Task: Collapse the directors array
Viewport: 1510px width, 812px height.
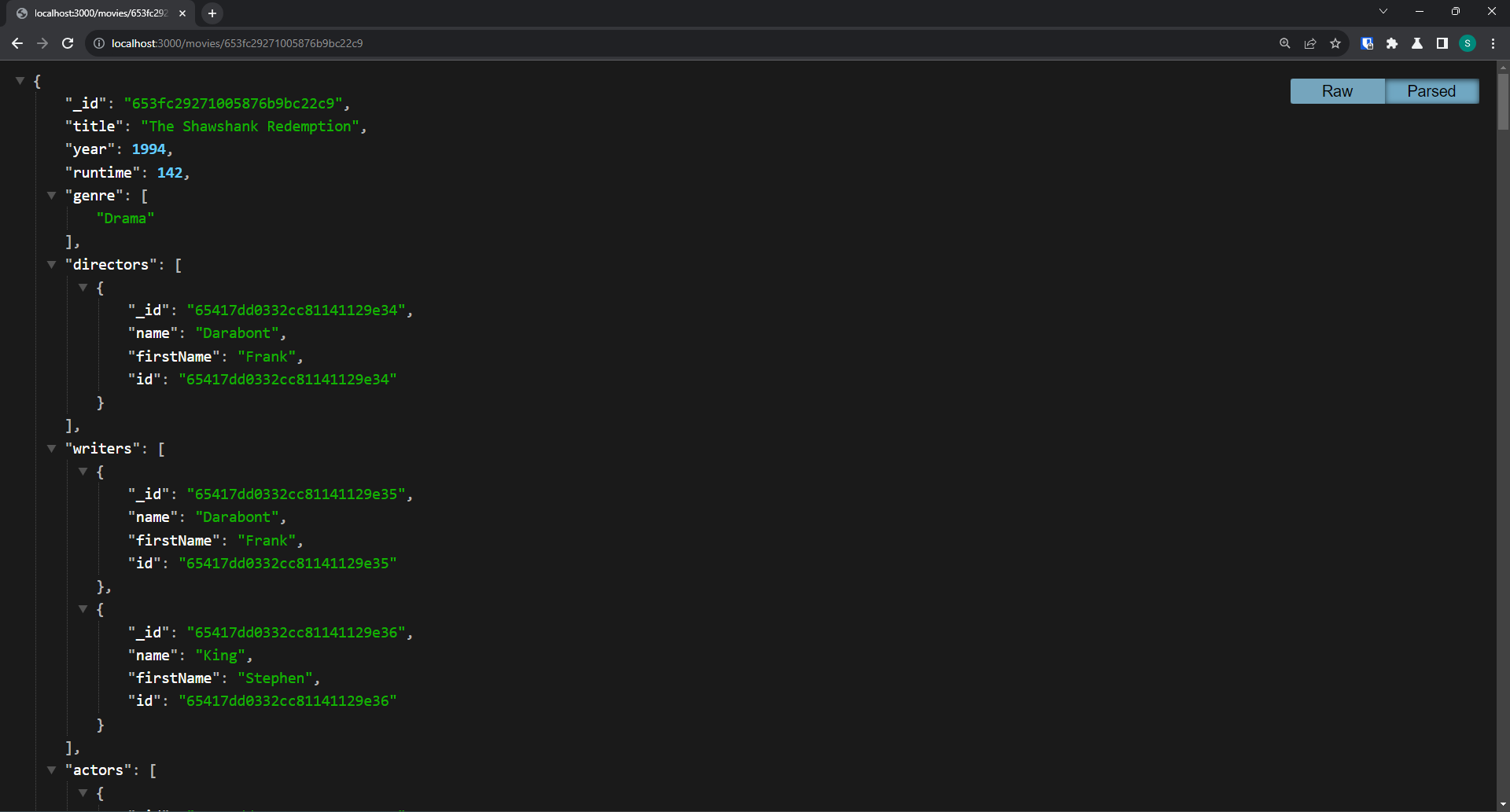Action: (51, 265)
